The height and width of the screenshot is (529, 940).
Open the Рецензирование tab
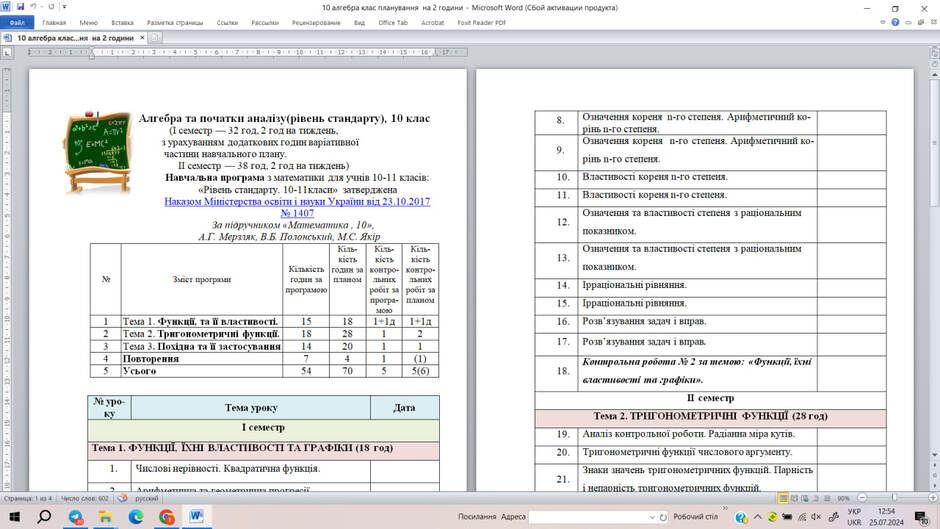click(x=316, y=23)
